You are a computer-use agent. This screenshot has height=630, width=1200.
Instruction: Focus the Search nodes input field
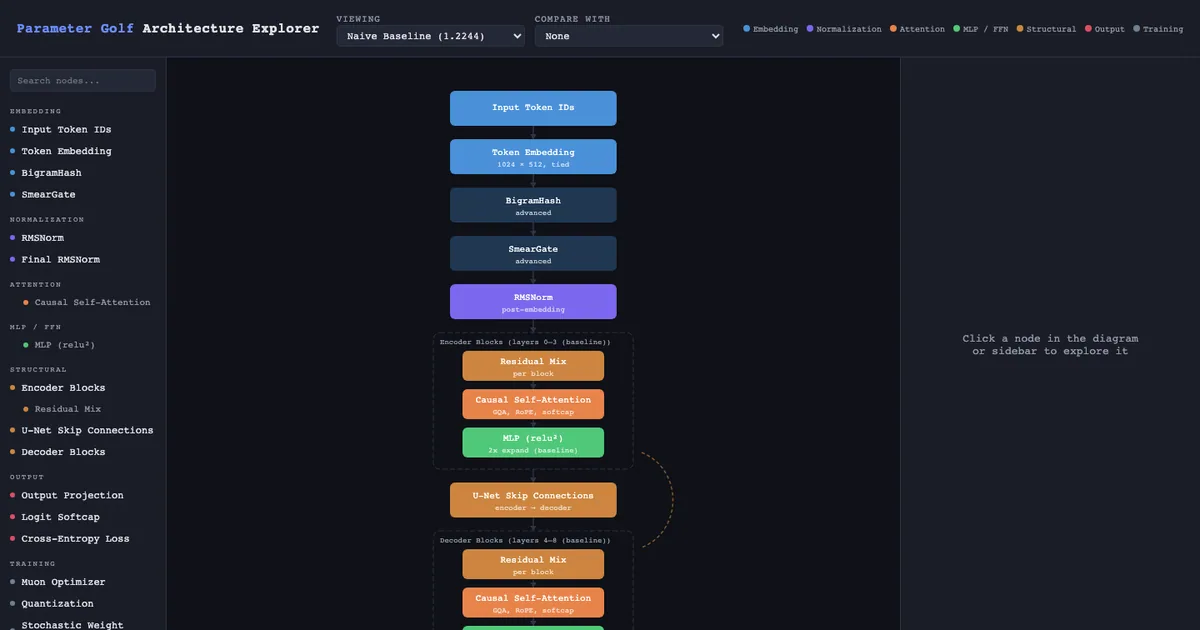(83, 81)
